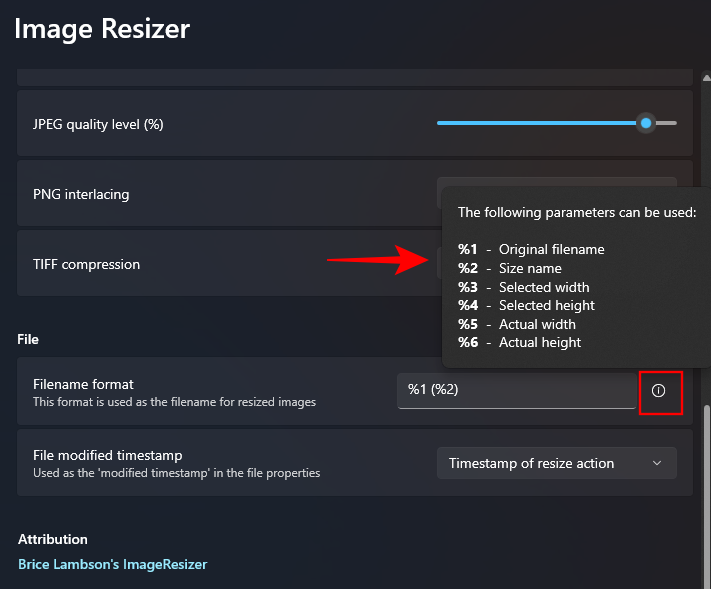
Task: Open Brice Lambson's ImageResizer link
Action: click(x=113, y=564)
